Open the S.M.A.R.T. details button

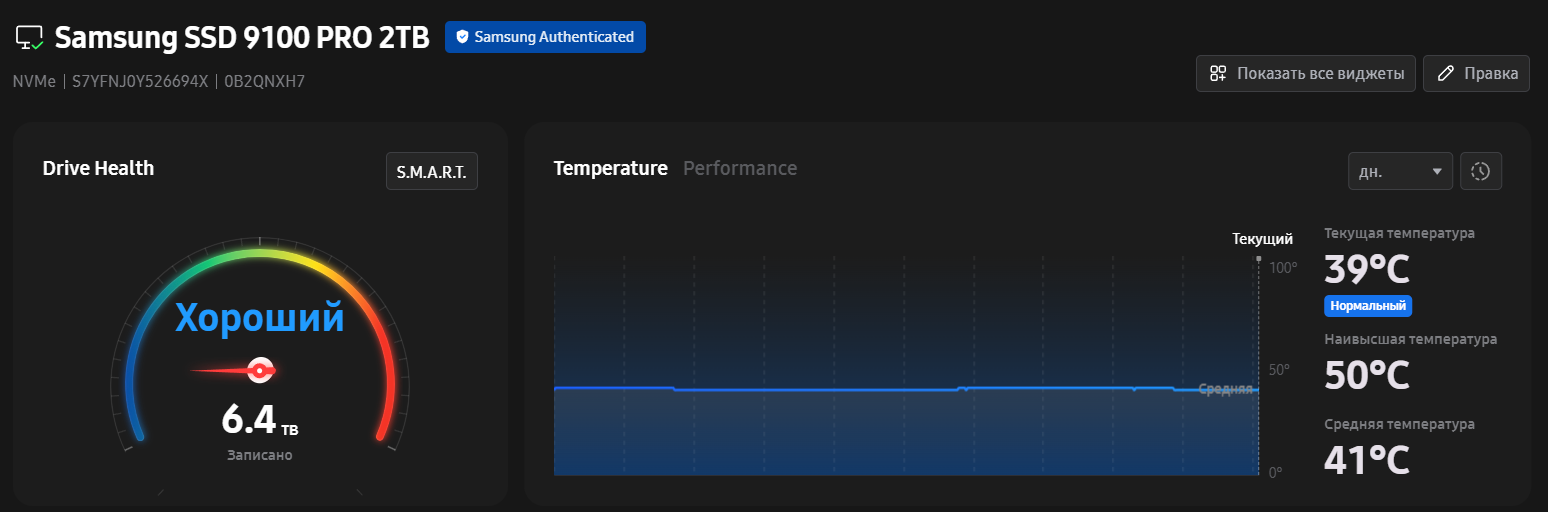431,171
